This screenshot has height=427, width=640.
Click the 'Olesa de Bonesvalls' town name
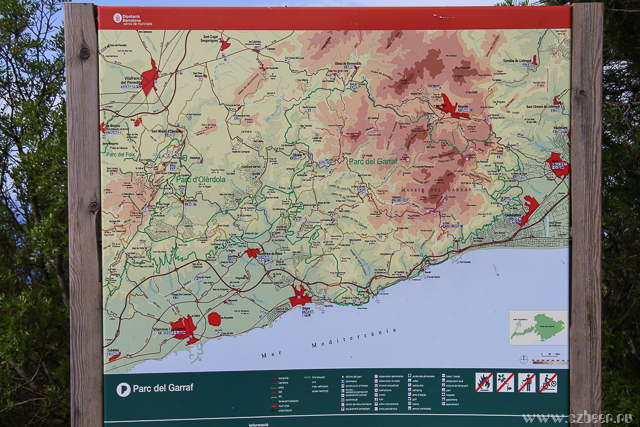tap(348, 64)
